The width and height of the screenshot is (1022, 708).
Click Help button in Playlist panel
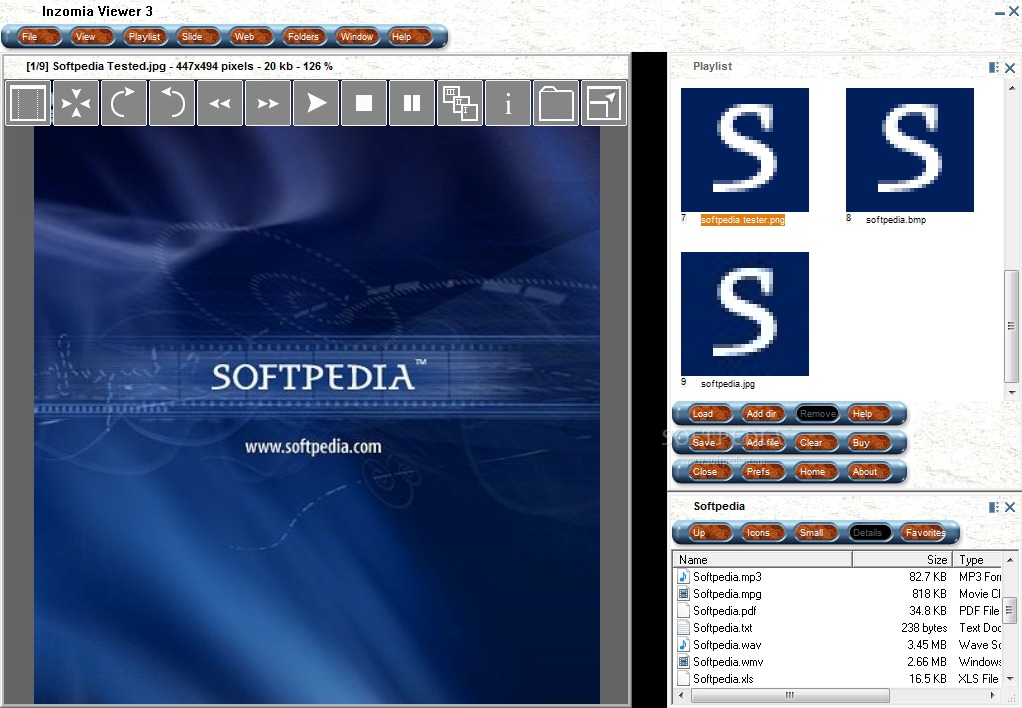(869, 413)
